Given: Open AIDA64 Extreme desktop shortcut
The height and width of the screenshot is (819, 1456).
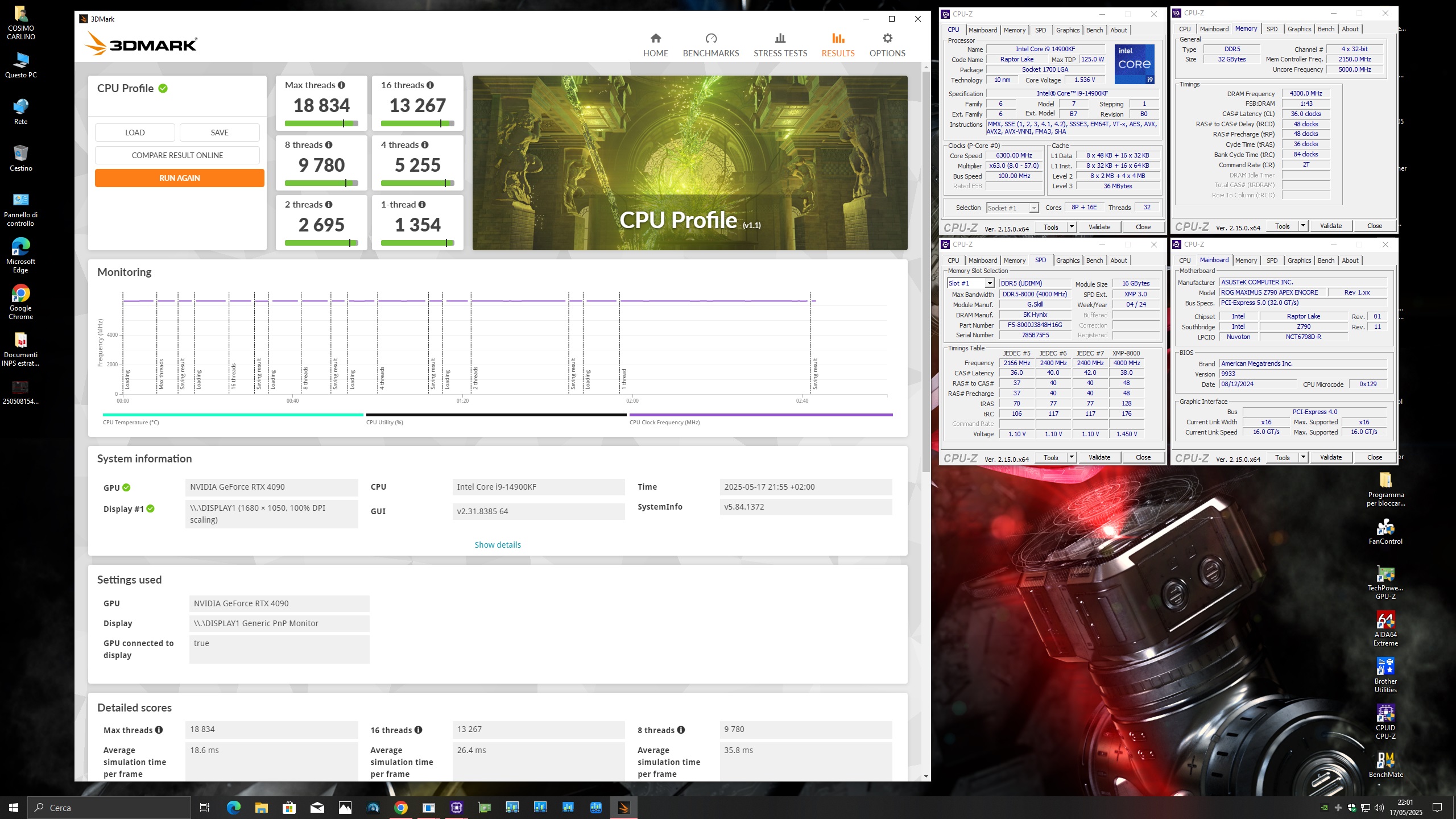Looking at the screenshot, I should (x=1385, y=629).
